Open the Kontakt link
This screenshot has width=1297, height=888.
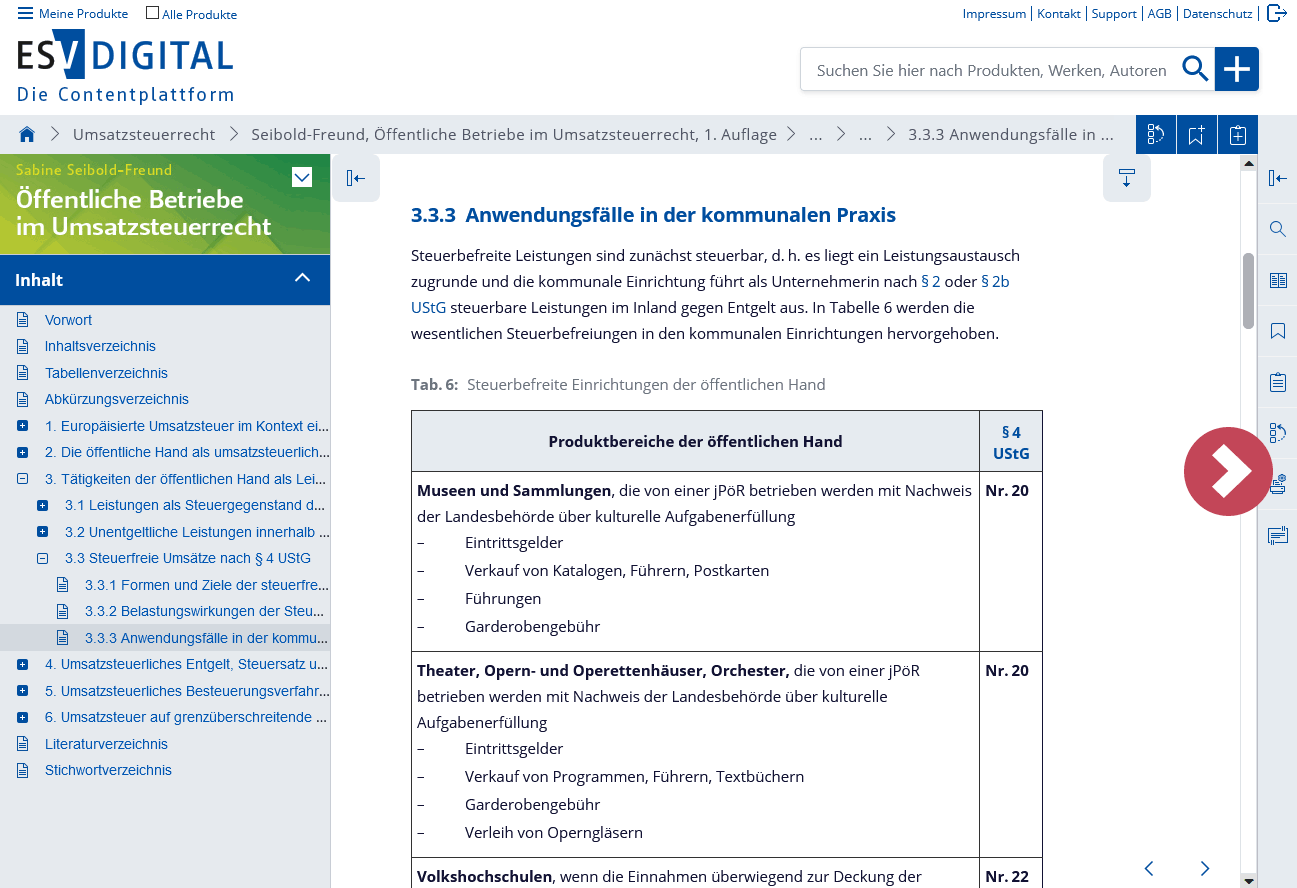pos(1059,14)
